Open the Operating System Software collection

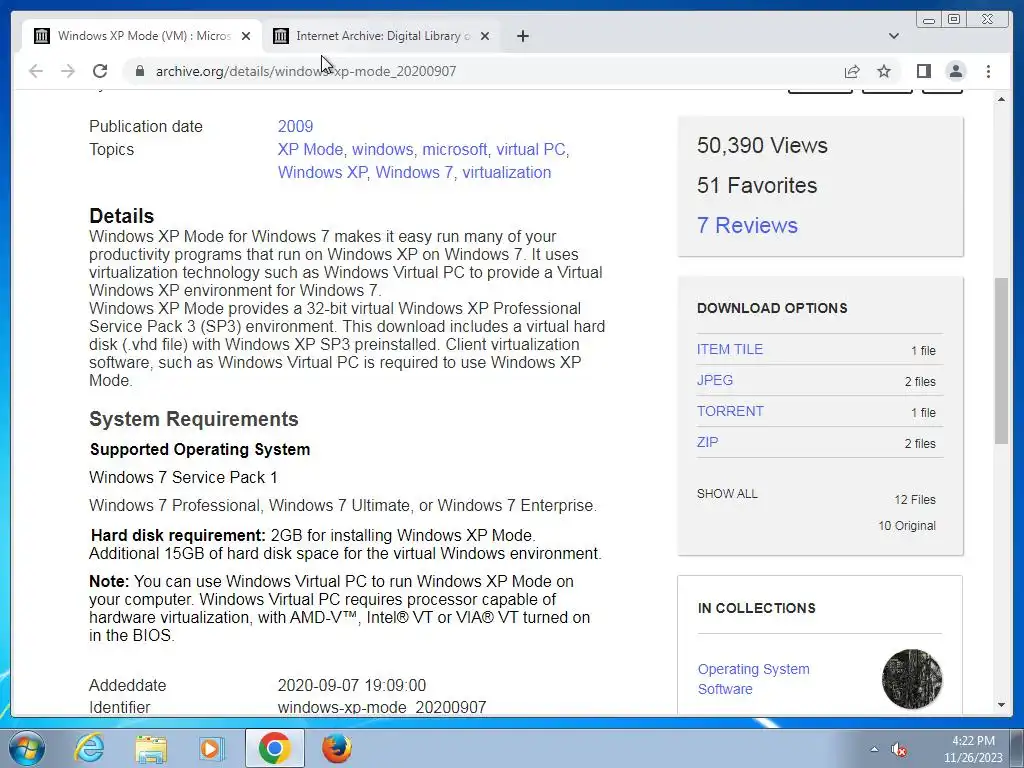point(754,679)
